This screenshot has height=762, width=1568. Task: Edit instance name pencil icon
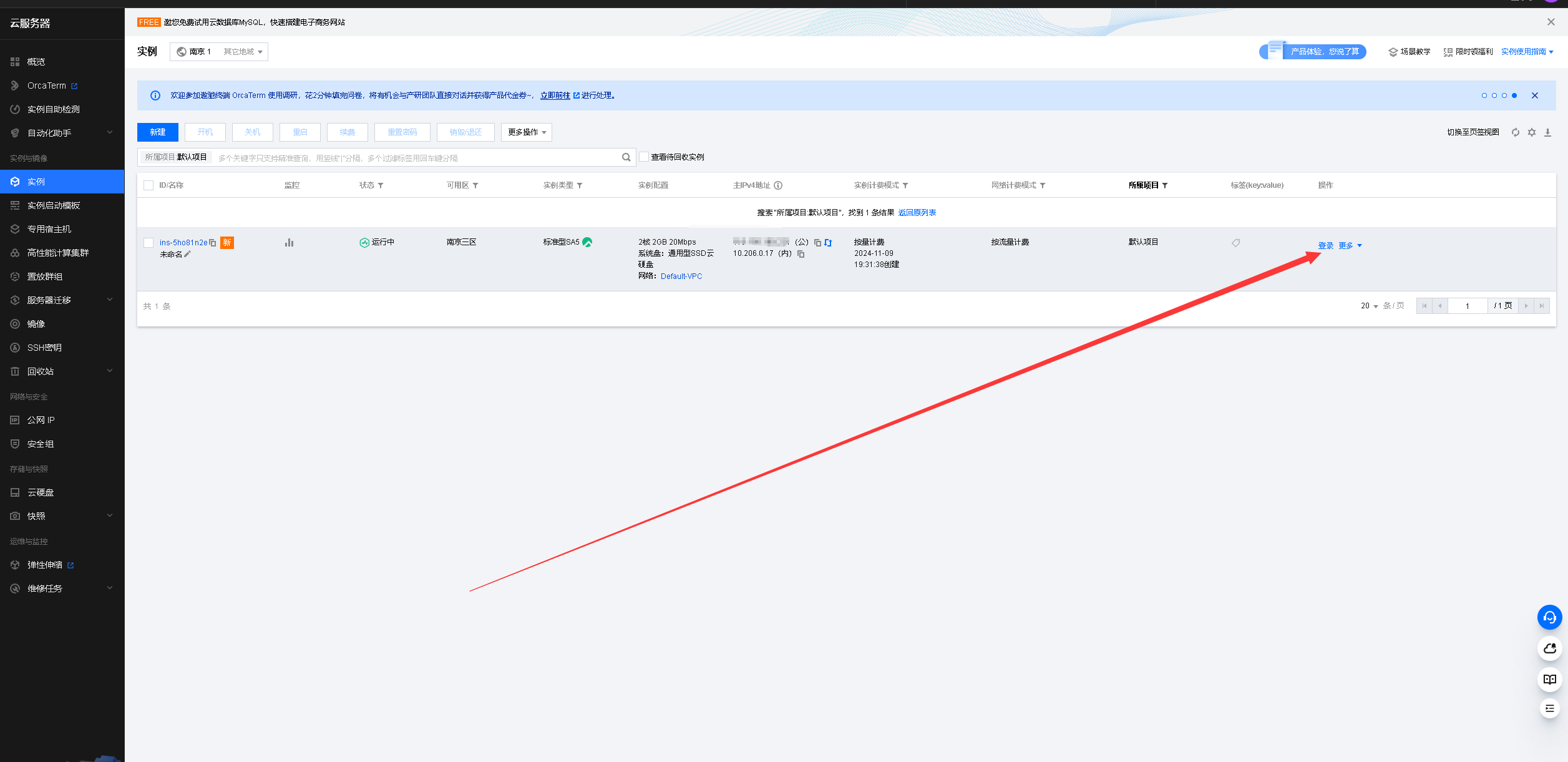coord(187,254)
